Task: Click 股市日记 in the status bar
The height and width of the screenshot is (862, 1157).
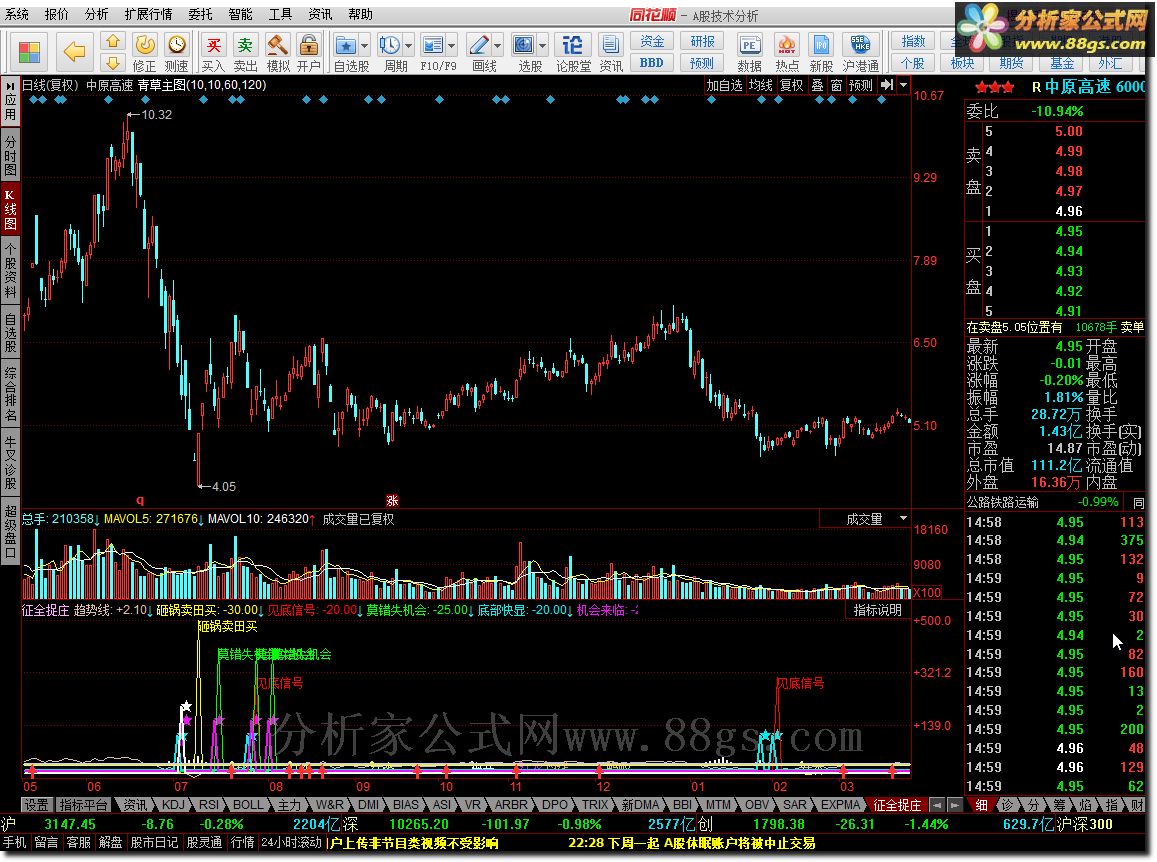Action: [154, 843]
